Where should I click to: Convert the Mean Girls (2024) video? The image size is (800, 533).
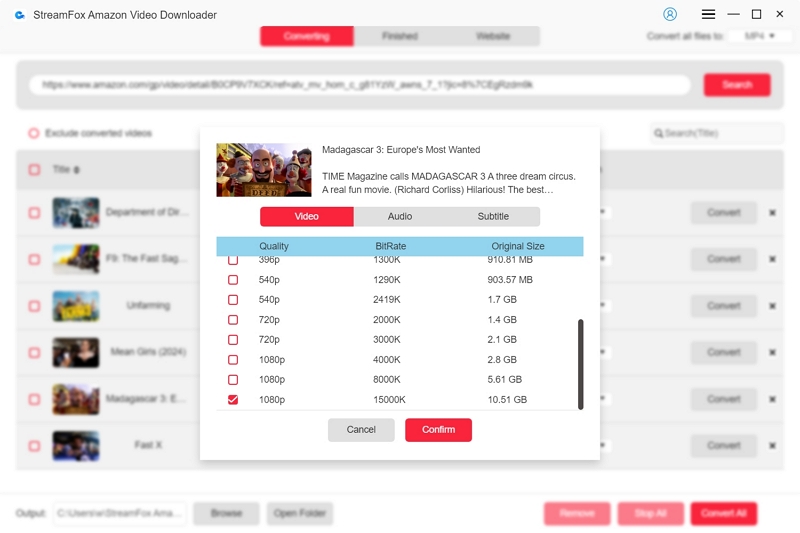[x=724, y=352]
